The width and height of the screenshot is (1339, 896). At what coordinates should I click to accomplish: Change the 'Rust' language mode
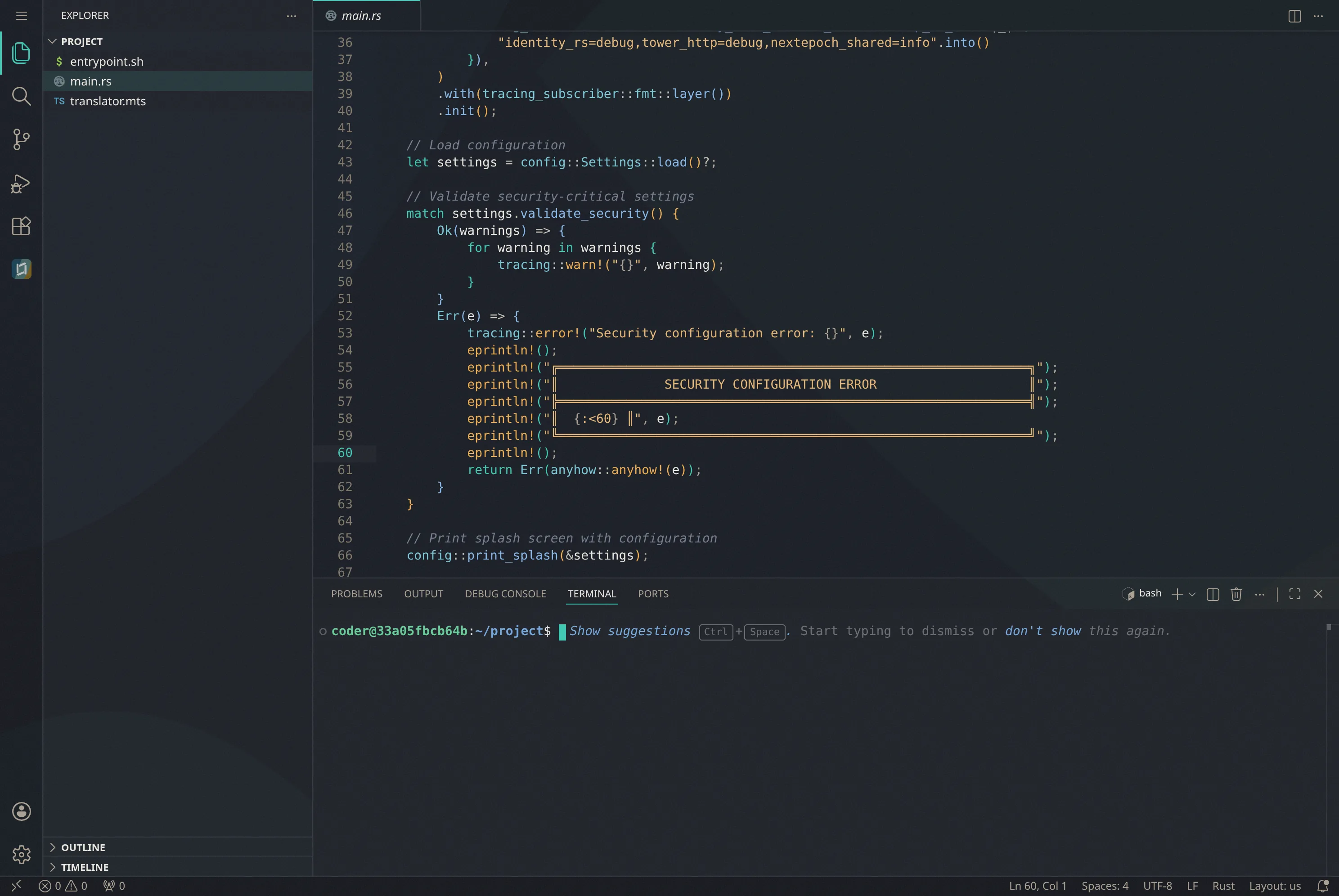pos(1223,886)
